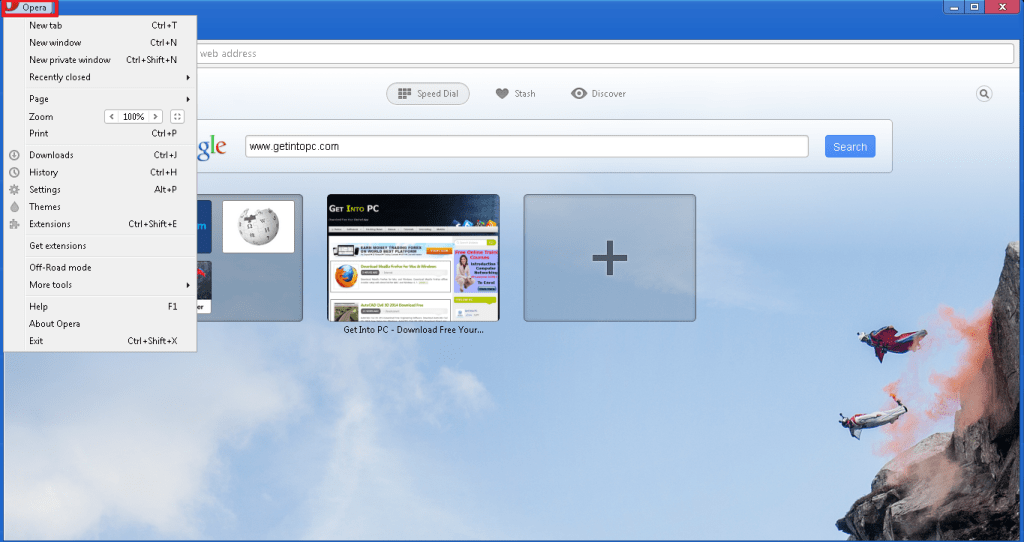Click the blue Search button
This screenshot has height=542, width=1024.
(x=850, y=146)
